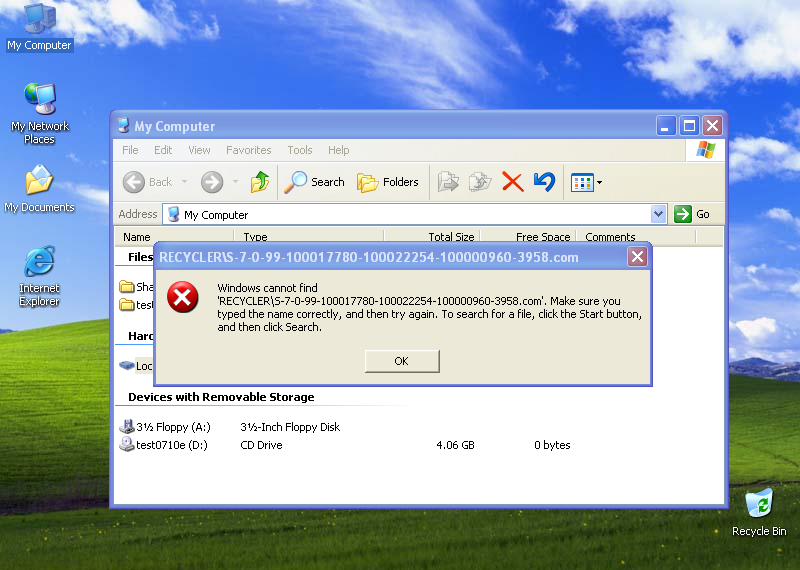Viewport: 800px width, 570px height.
Task: Sort by Free Space column header
Action: pyautogui.click(x=528, y=237)
